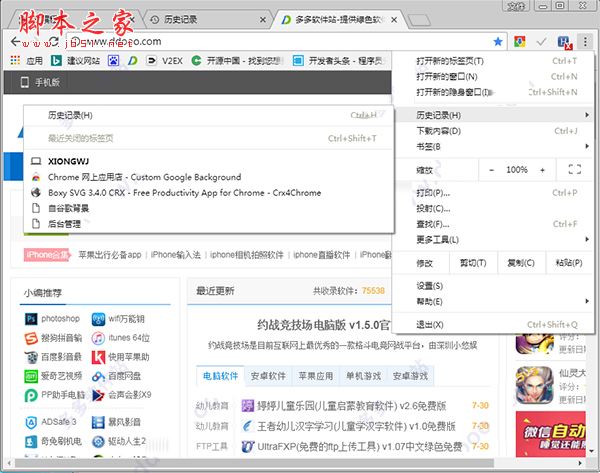600x473 pixels.
Task: Click the bookmark star icon
Action: point(498,41)
